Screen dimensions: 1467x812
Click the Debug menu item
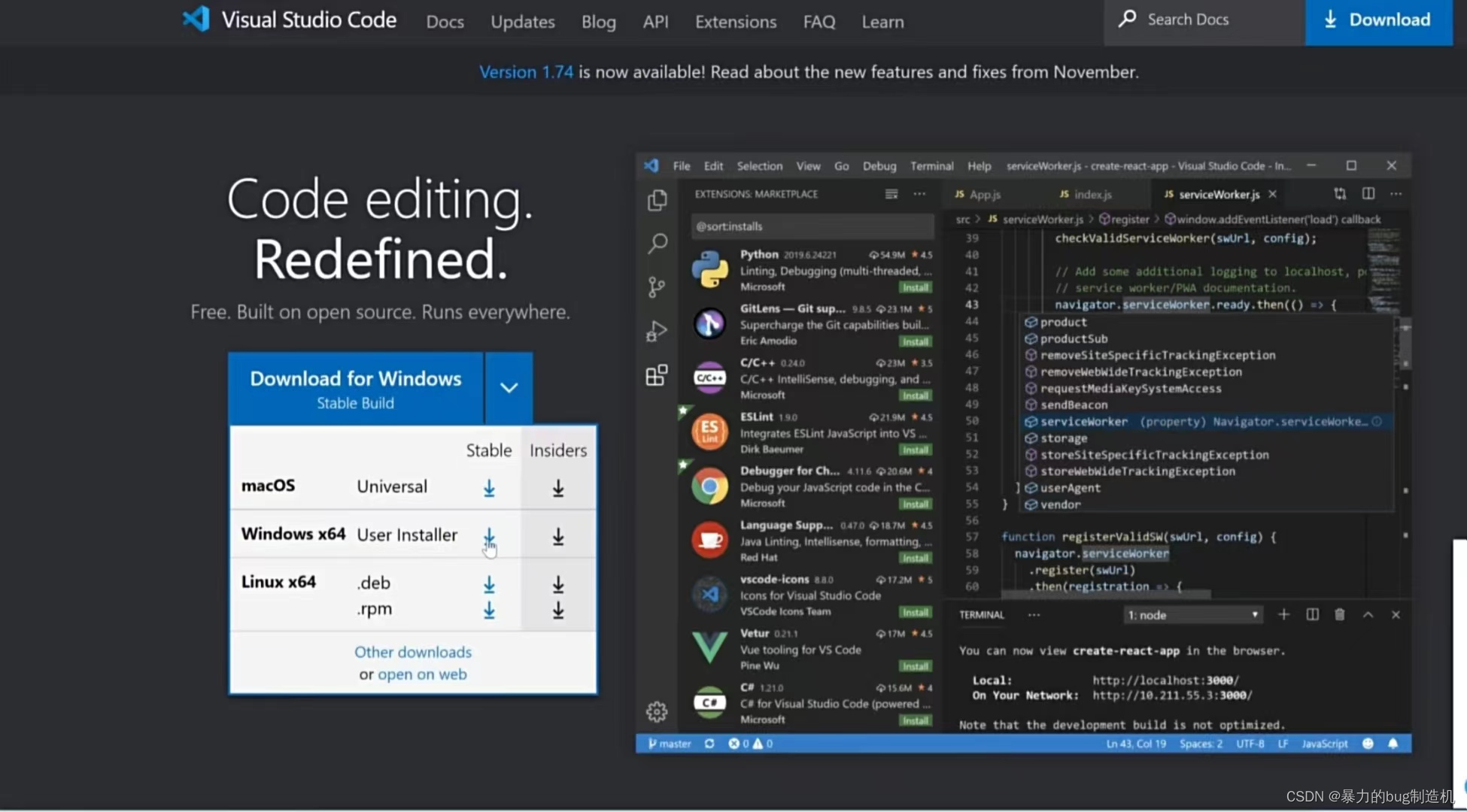click(876, 165)
